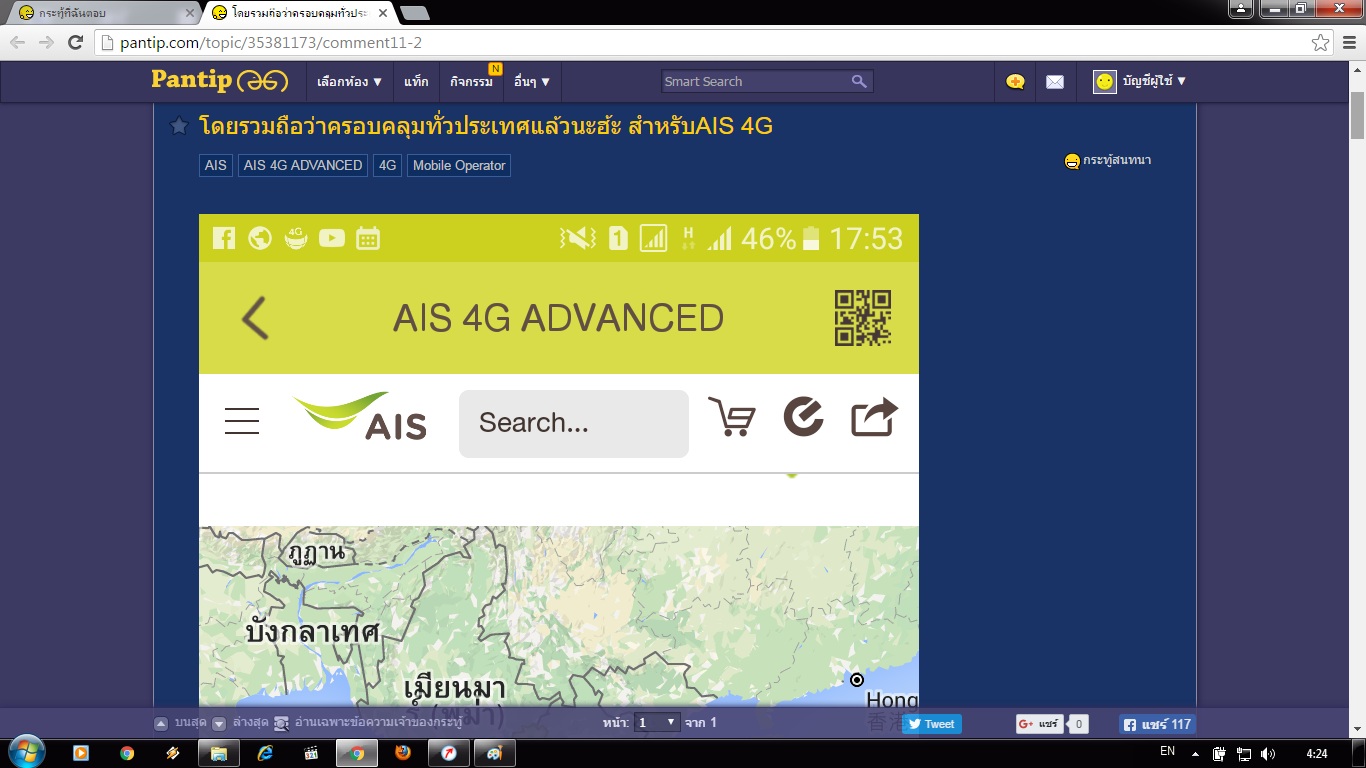Share on Facebook button showing 117
1366x768 pixels.
[x=1156, y=724]
